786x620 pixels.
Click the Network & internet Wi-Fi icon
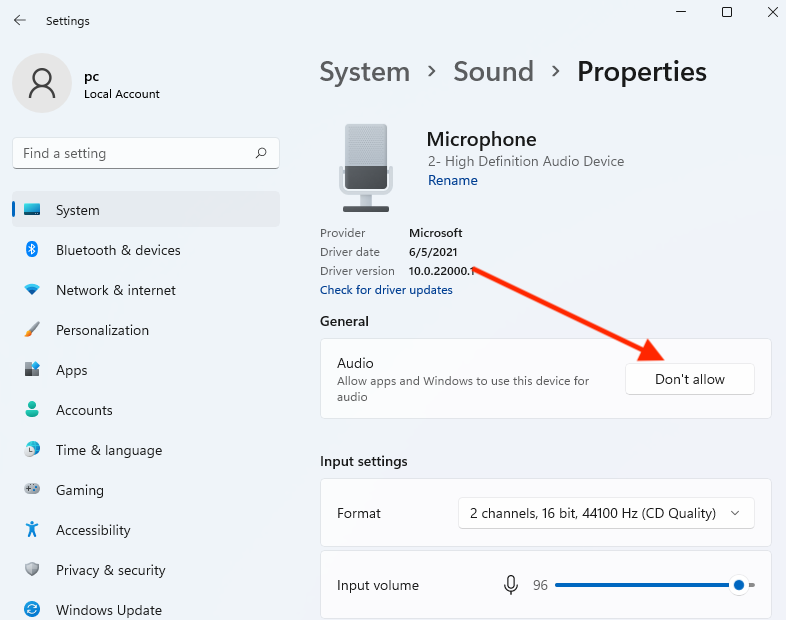[32, 290]
